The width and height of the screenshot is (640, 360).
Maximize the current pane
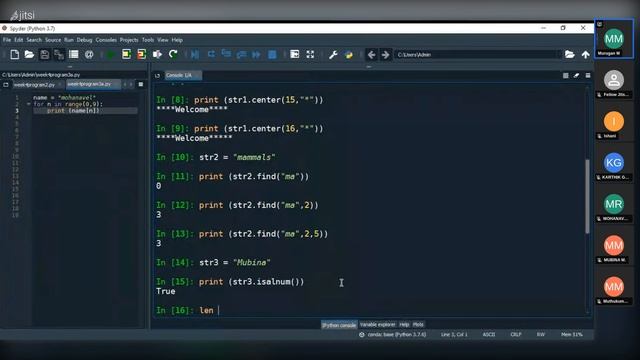point(295,54)
